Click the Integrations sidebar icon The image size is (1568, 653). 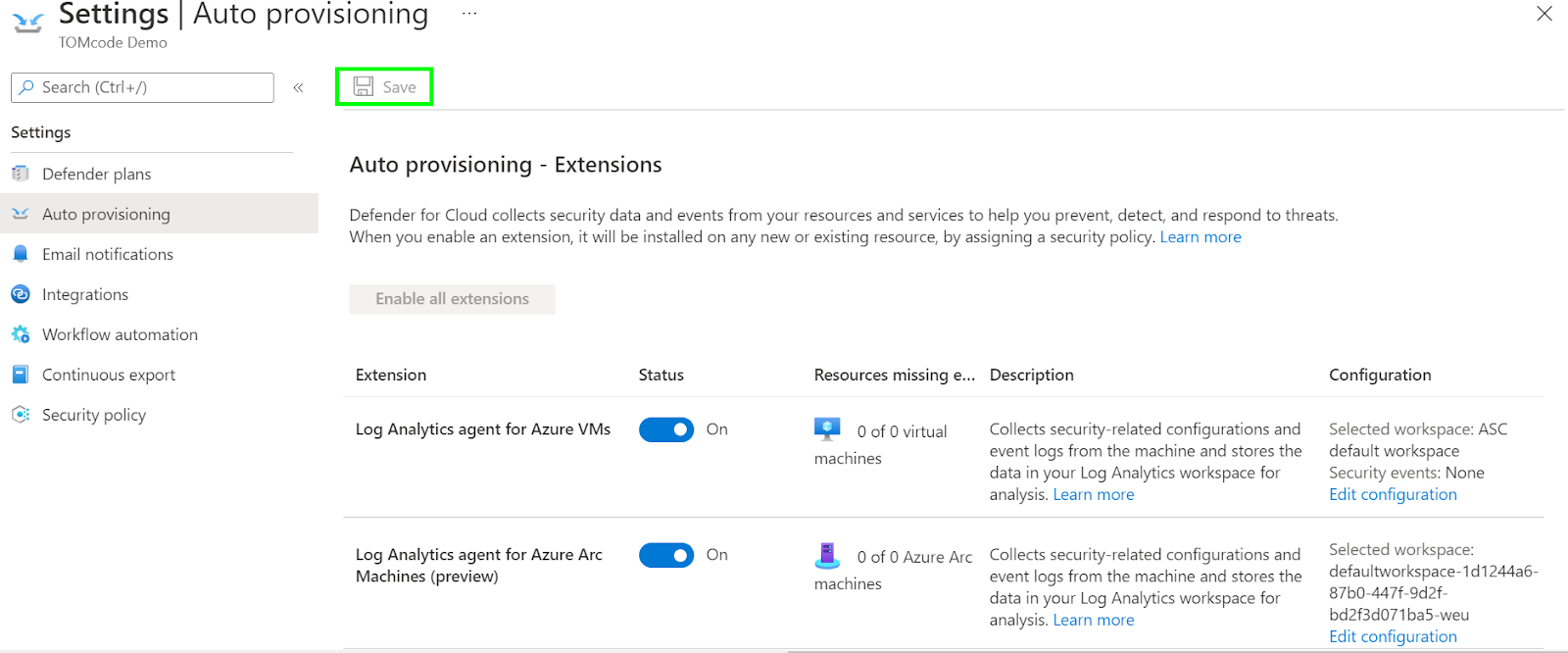(x=21, y=294)
